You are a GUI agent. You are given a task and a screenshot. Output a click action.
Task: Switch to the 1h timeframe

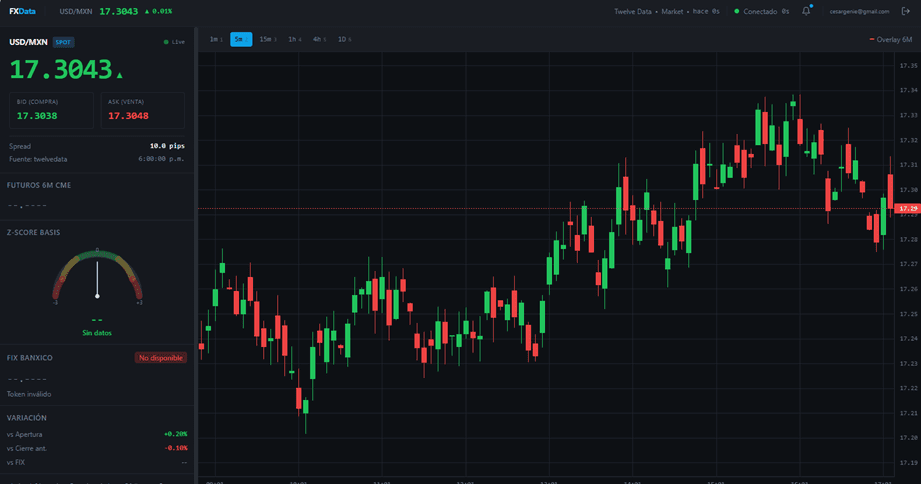pos(294,39)
